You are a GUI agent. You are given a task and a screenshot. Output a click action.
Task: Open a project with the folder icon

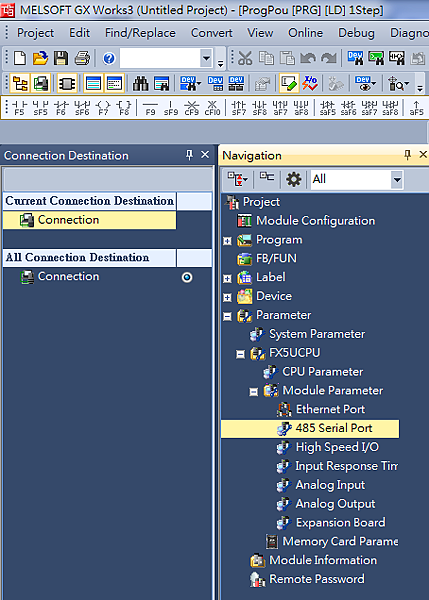40,58
